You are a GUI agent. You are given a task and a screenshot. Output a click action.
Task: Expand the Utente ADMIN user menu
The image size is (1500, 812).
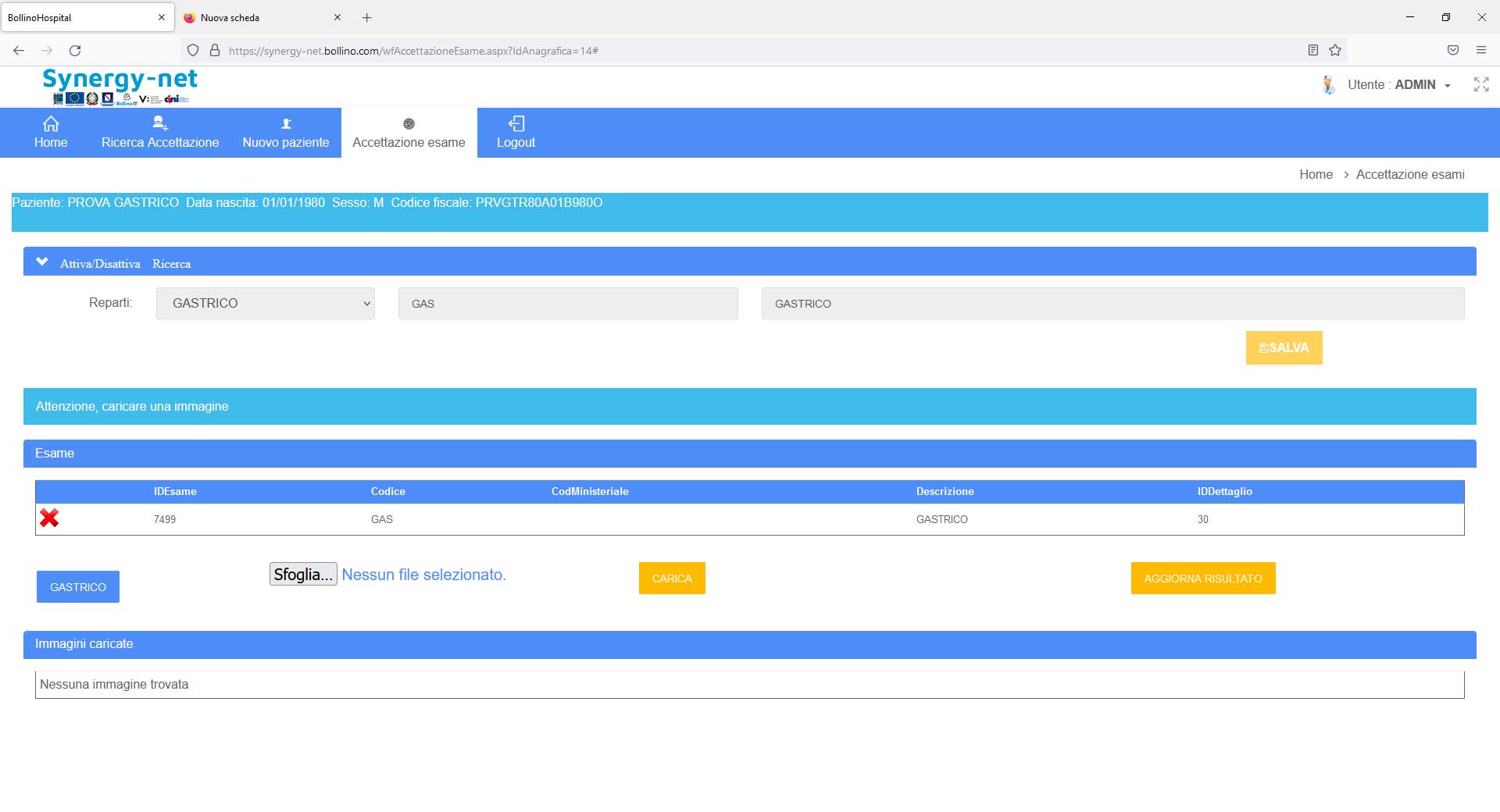tap(1398, 84)
